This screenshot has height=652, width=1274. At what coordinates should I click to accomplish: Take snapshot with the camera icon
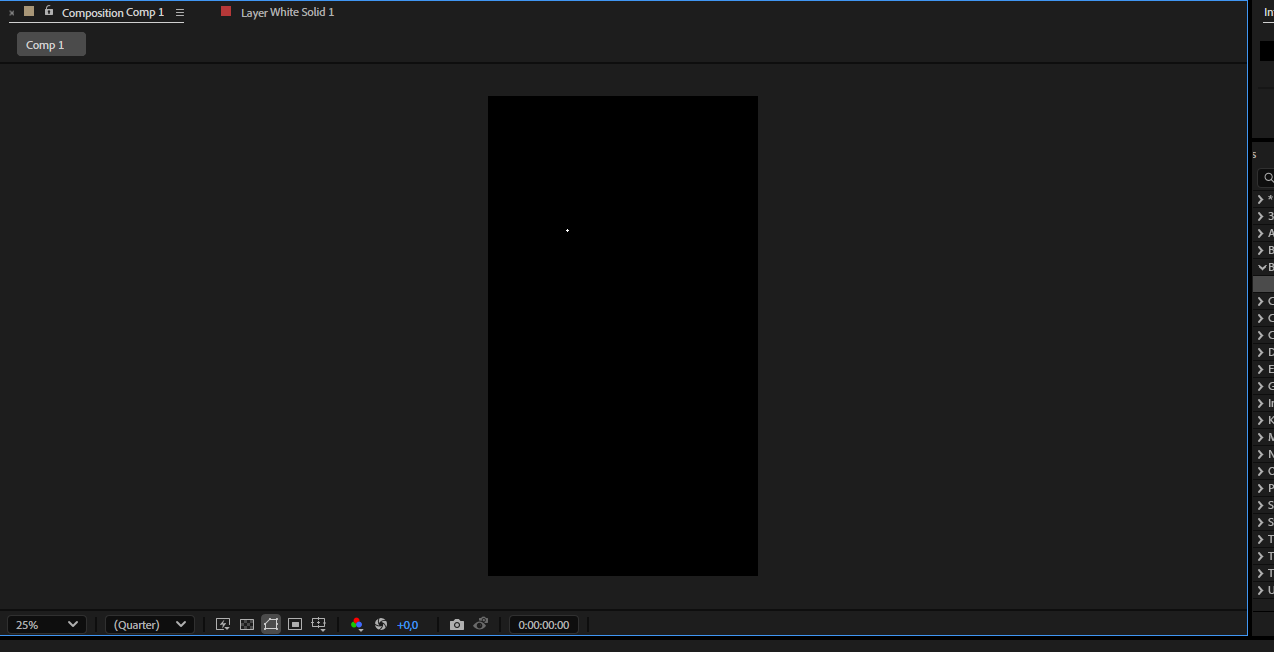point(457,624)
